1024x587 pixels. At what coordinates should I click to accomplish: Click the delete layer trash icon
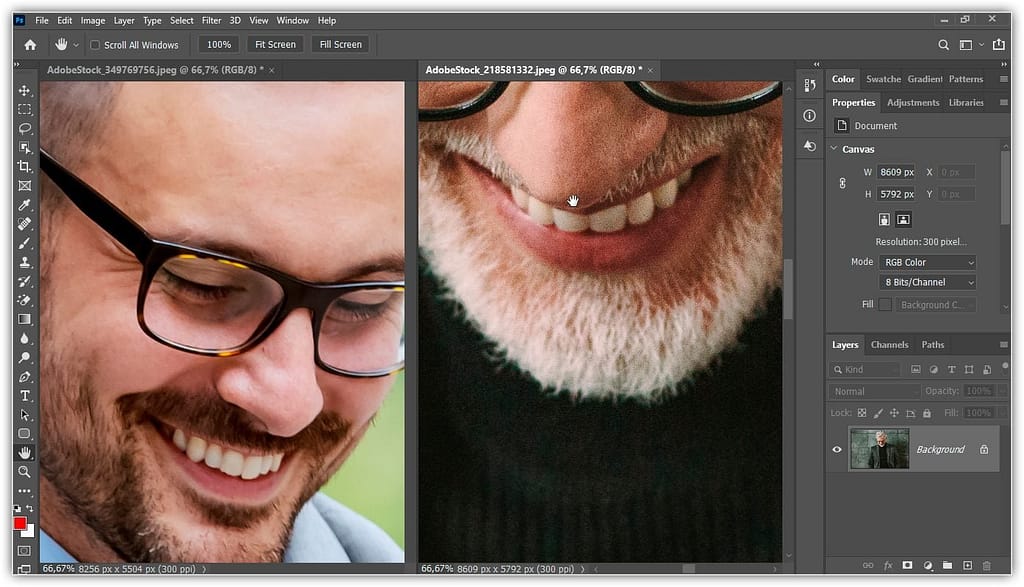987,566
